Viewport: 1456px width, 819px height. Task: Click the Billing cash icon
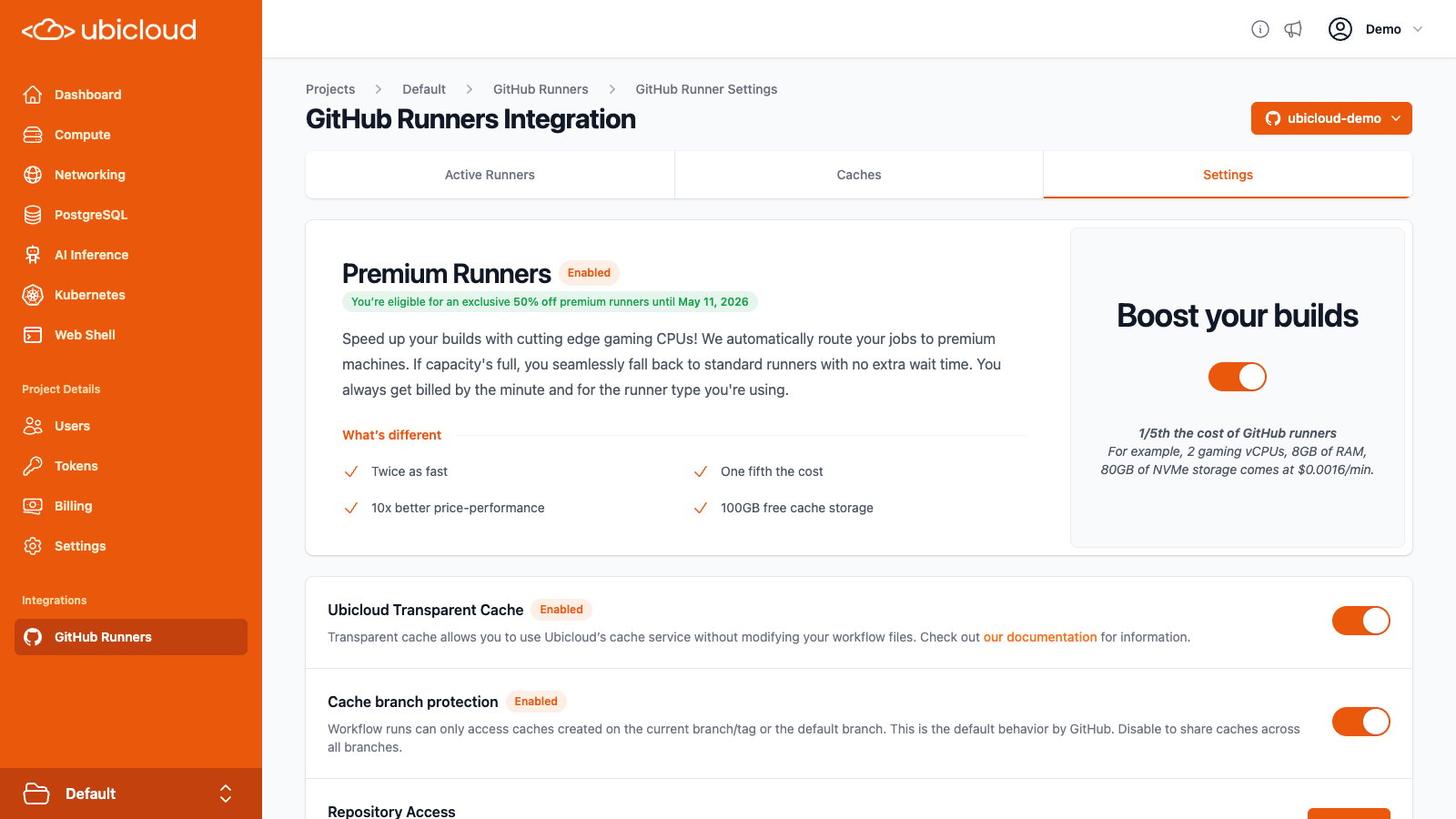(x=33, y=506)
